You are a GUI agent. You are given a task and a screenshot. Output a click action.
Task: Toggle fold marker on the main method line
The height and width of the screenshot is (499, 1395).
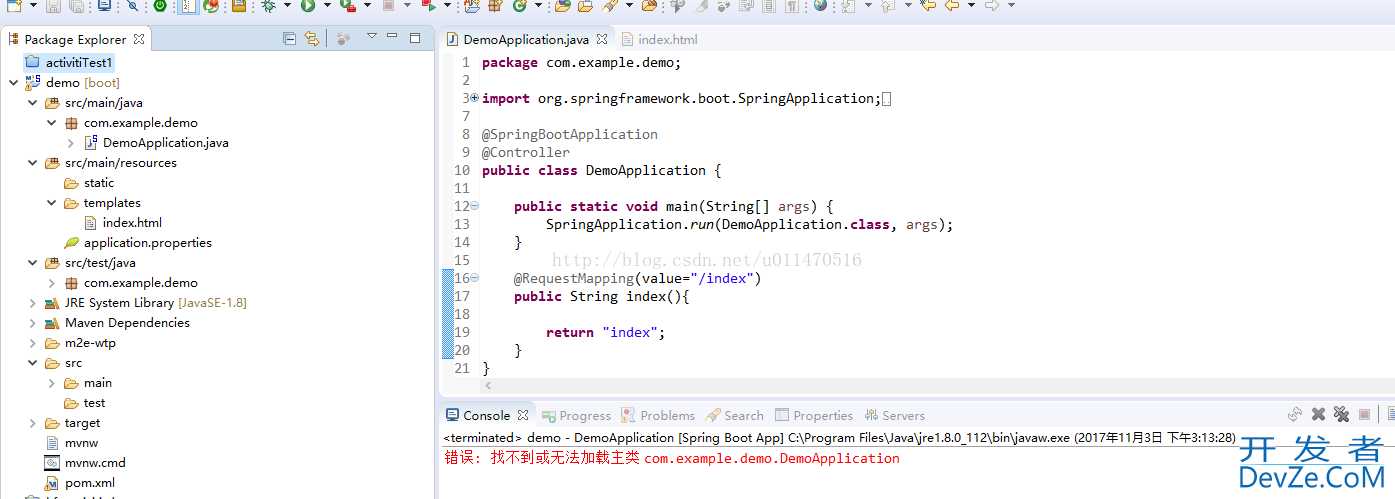474,206
